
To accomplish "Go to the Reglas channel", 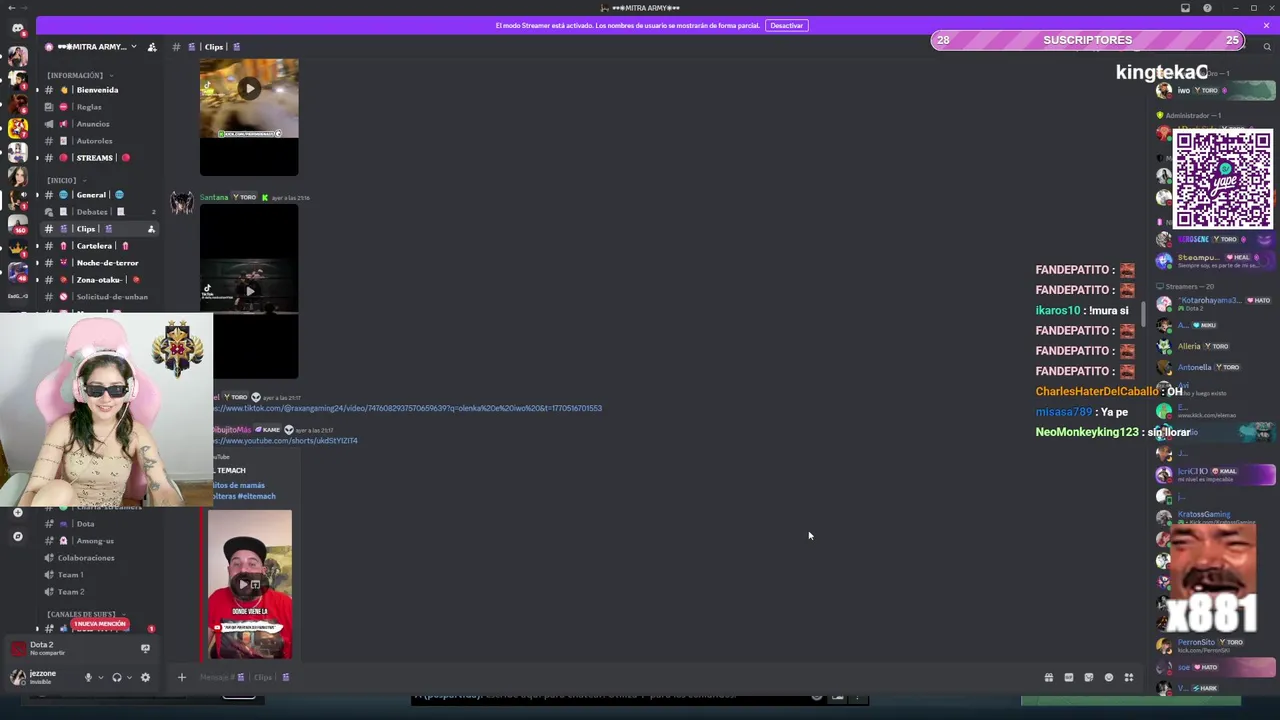I will (99, 107).
